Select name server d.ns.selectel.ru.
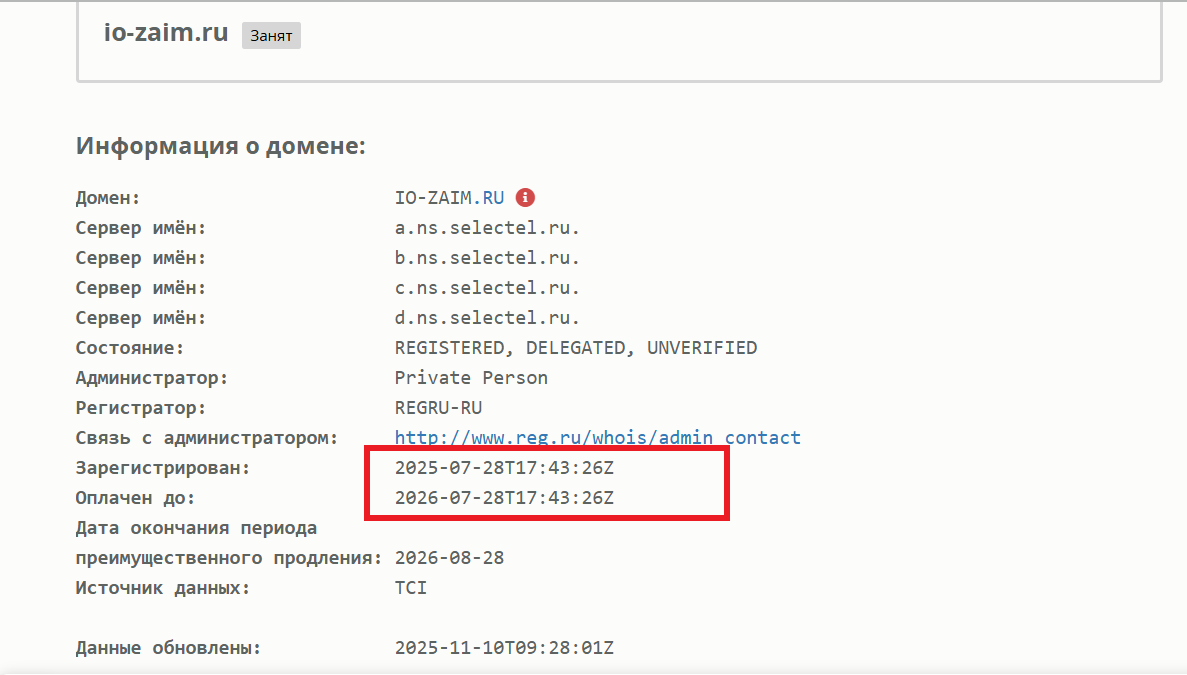This screenshot has height=675, width=1187. pyautogui.click(x=487, y=318)
